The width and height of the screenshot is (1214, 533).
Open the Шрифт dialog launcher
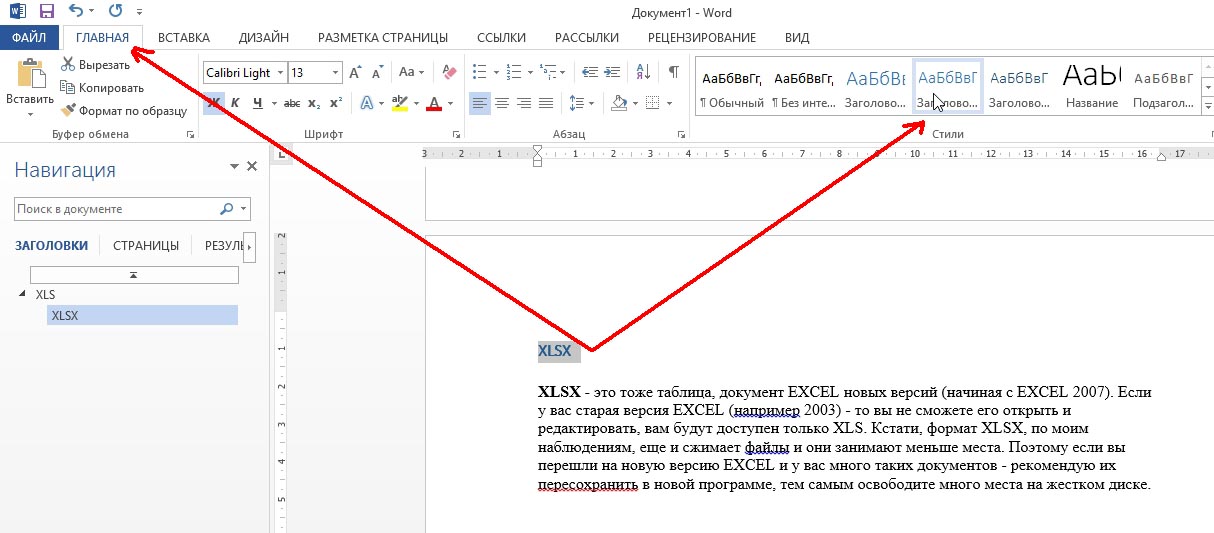(x=457, y=134)
